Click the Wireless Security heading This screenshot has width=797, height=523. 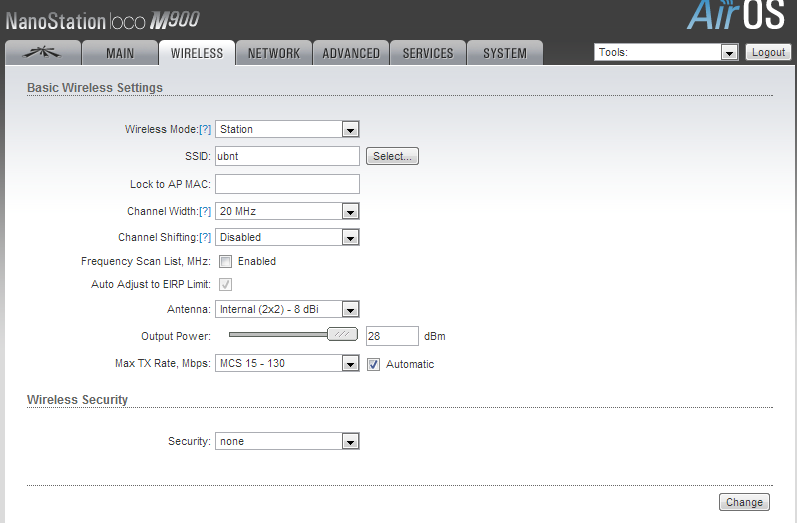tap(77, 399)
